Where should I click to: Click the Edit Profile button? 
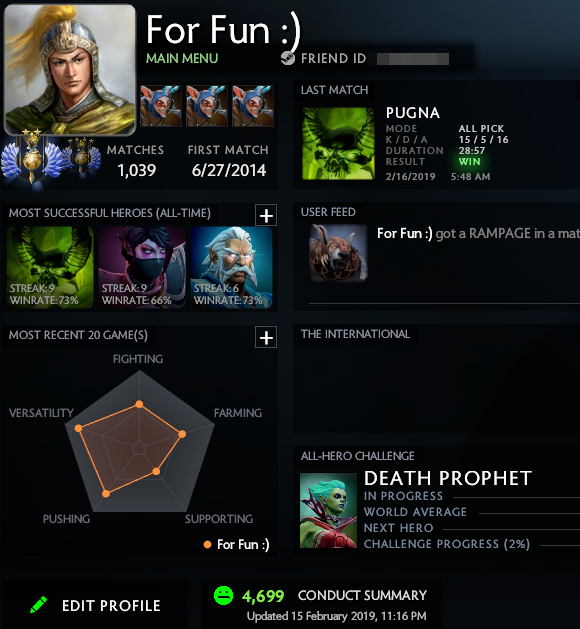point(95,605)
